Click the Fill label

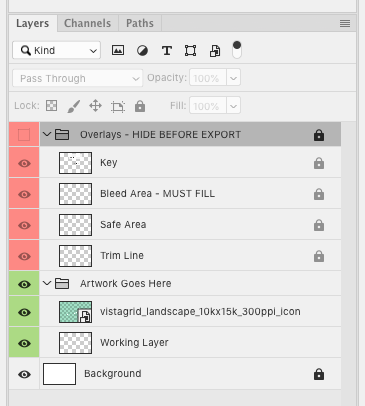[x=178, y=106]
